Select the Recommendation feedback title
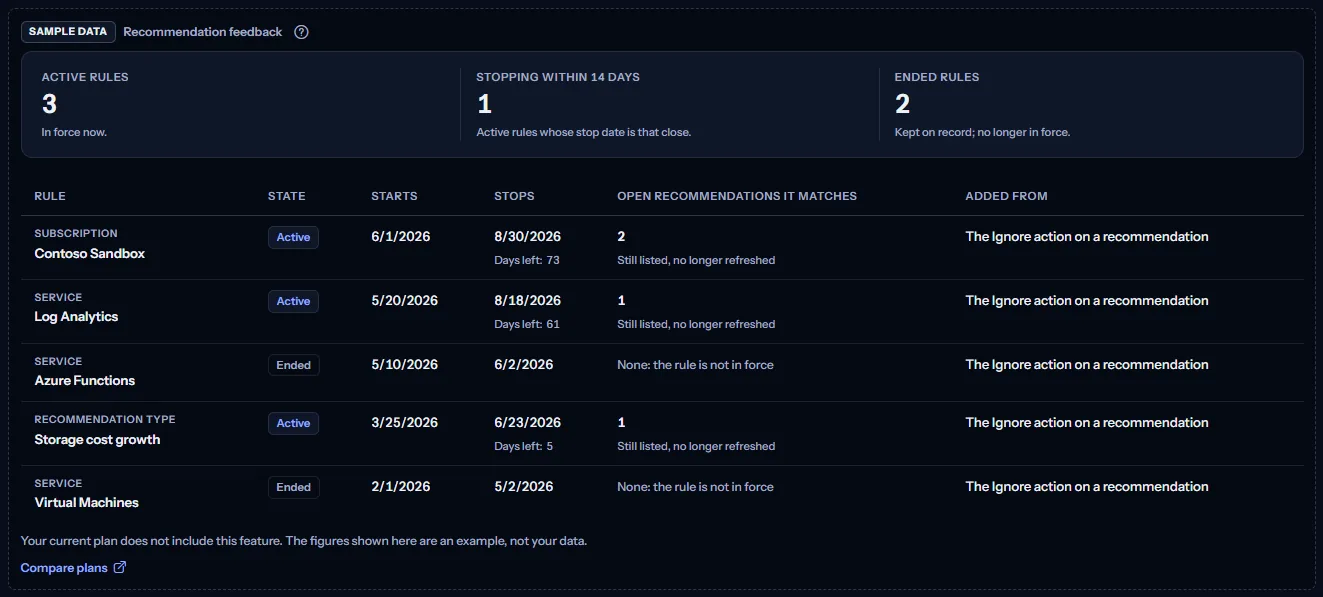The image size is (1323, 597). coord(203,32)
